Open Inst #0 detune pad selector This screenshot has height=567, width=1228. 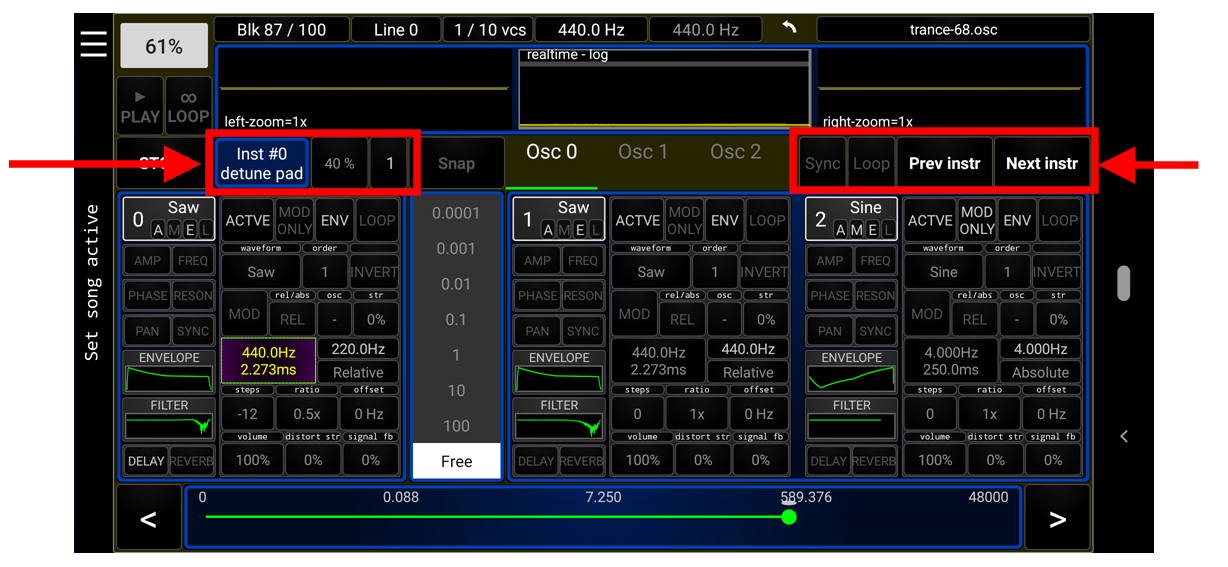[262, 164]
